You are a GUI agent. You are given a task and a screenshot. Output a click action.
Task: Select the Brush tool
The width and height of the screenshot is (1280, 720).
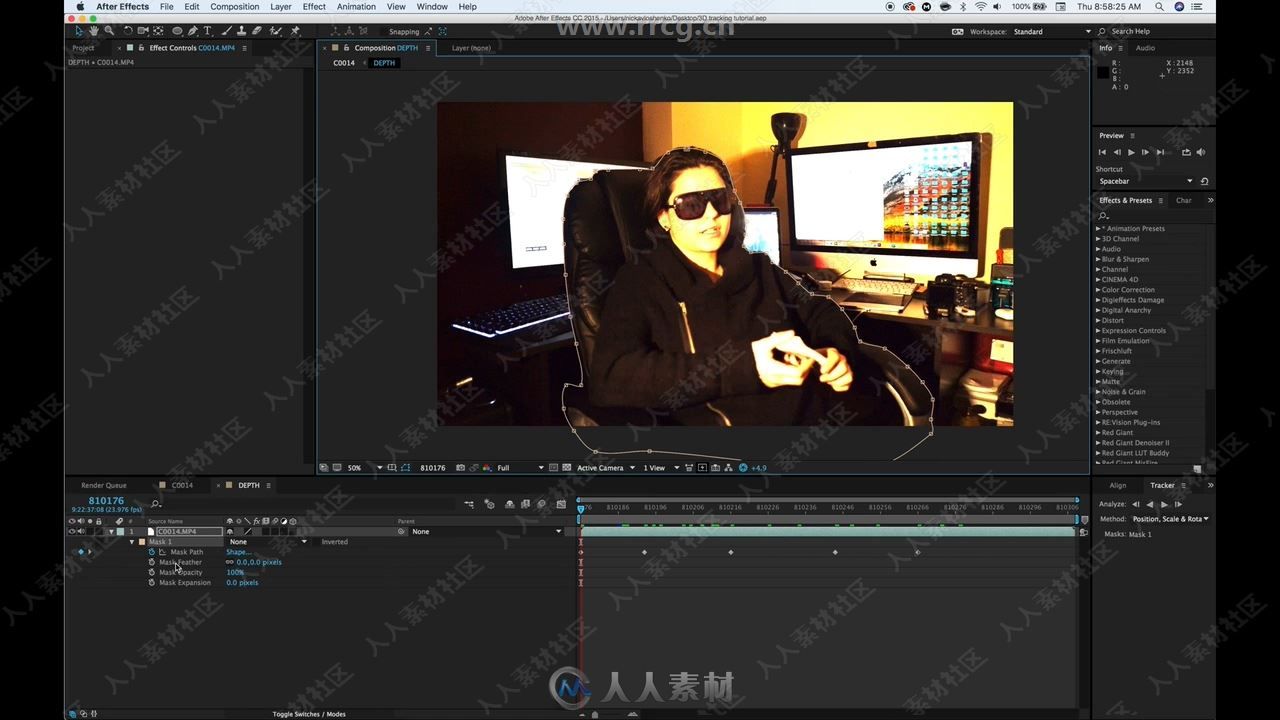click(x=226, y=31)
